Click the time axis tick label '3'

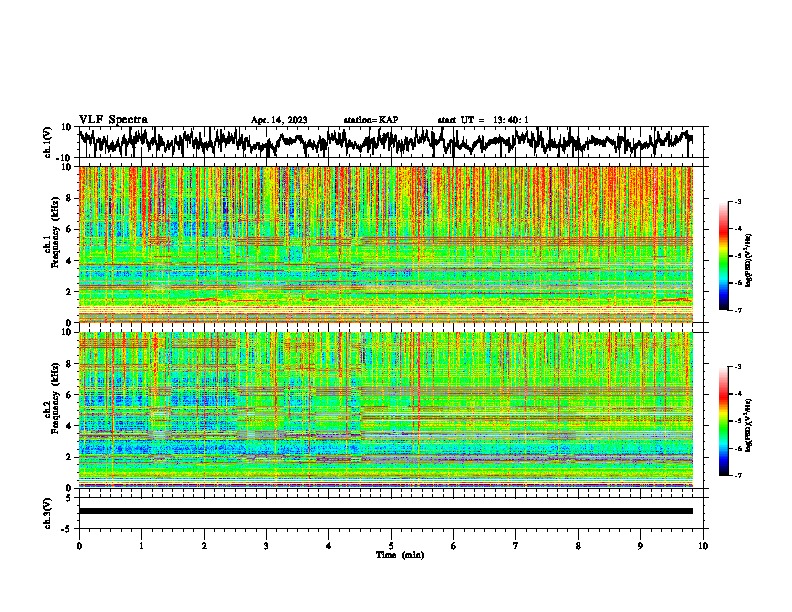click(x=266, y=546)
